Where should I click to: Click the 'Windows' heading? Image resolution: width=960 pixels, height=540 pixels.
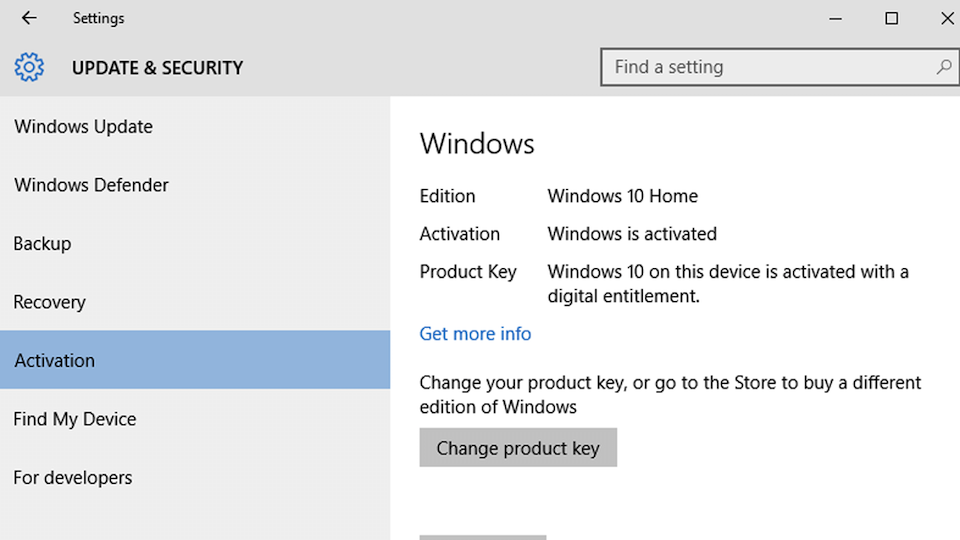(477, 144)
